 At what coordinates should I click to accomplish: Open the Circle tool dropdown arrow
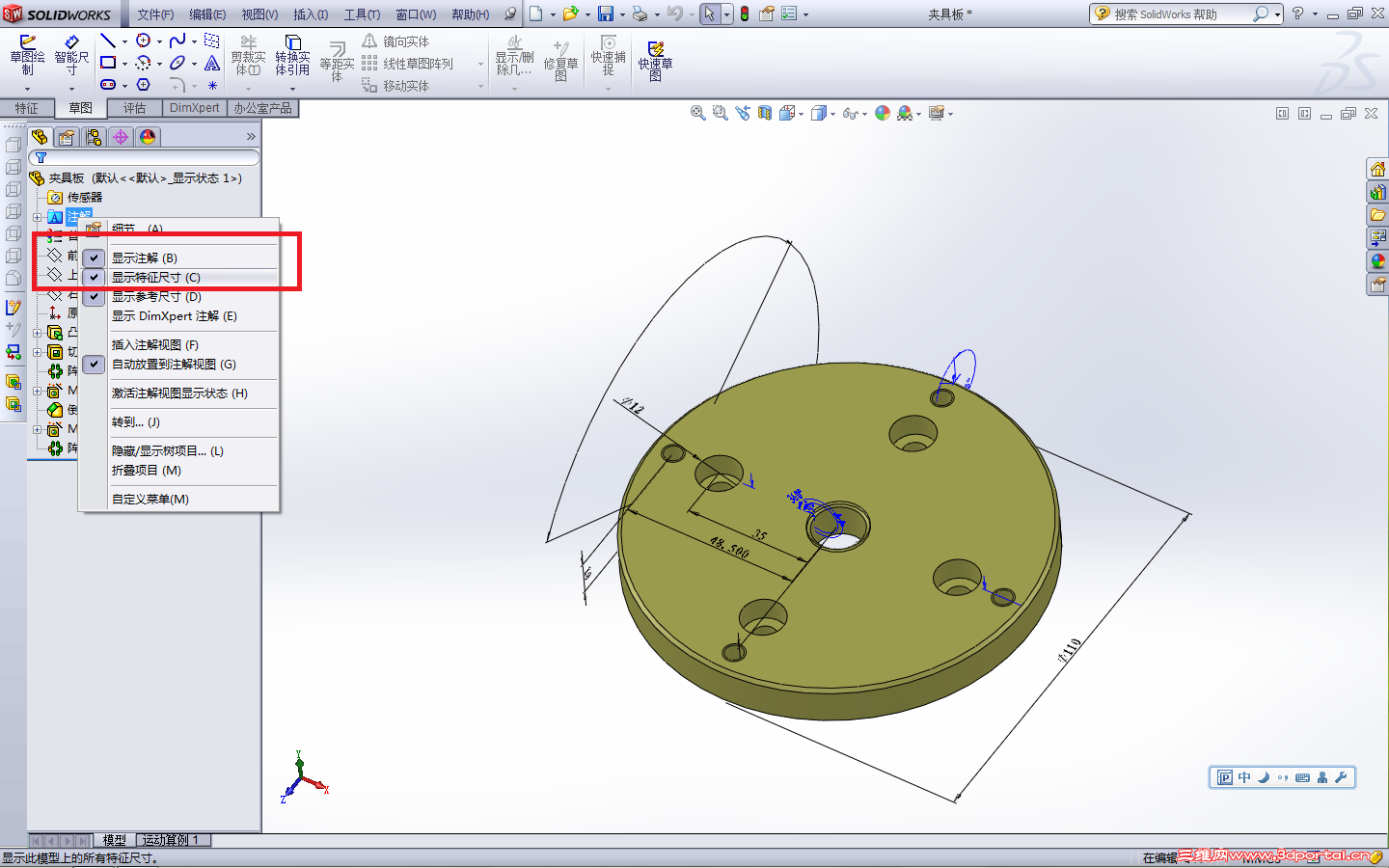(159, 41)
